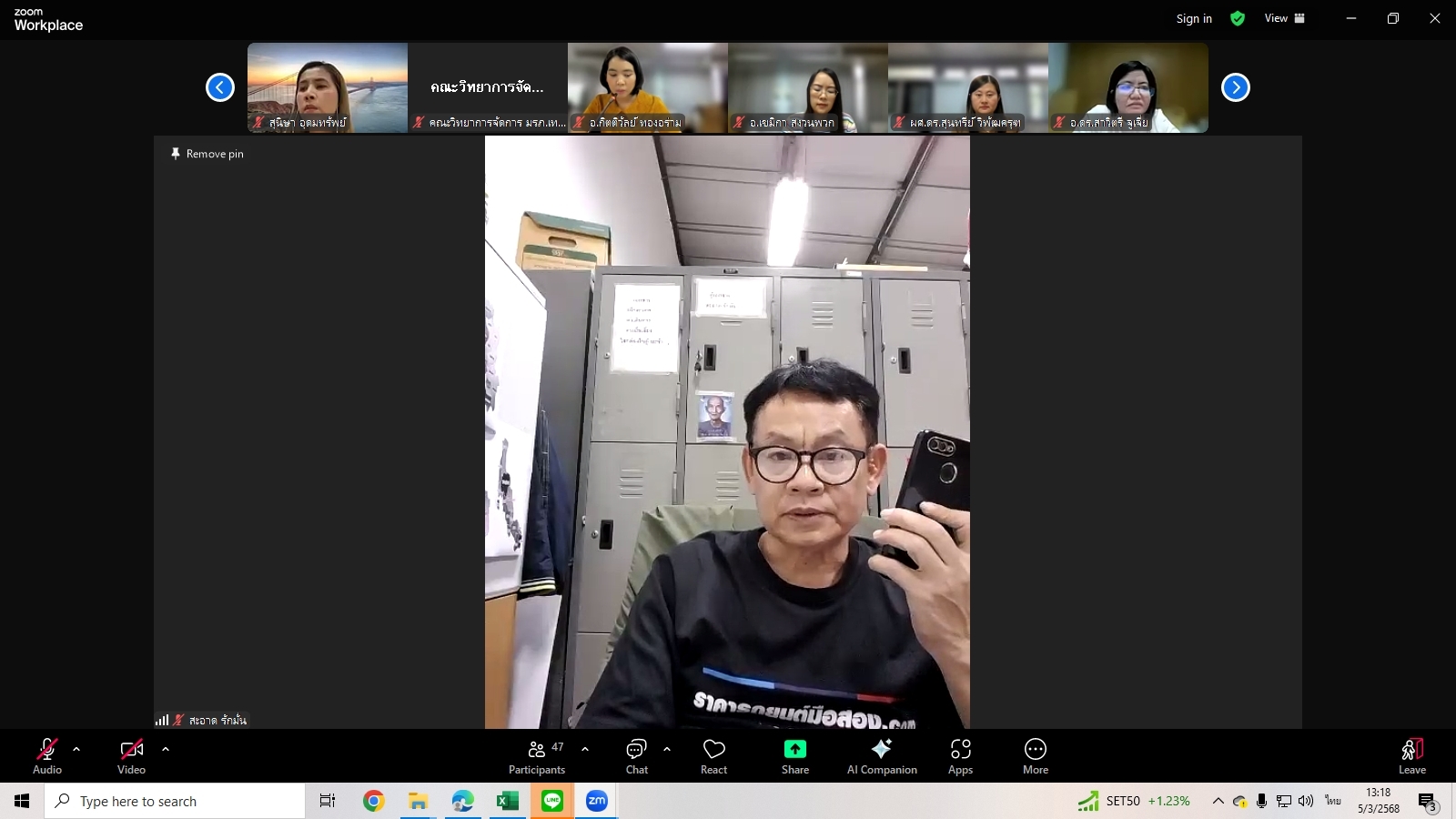The image size is (1456, 819).
Task: Expand the Video options caret
Action: (166, 749)
